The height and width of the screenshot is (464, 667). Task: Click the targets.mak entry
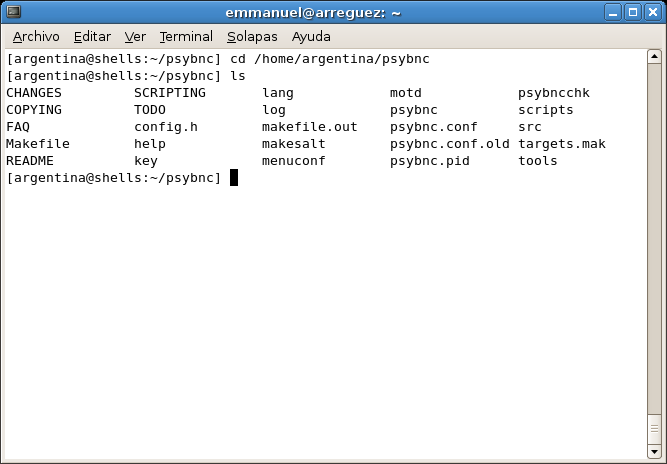click(x=562, y=144)
